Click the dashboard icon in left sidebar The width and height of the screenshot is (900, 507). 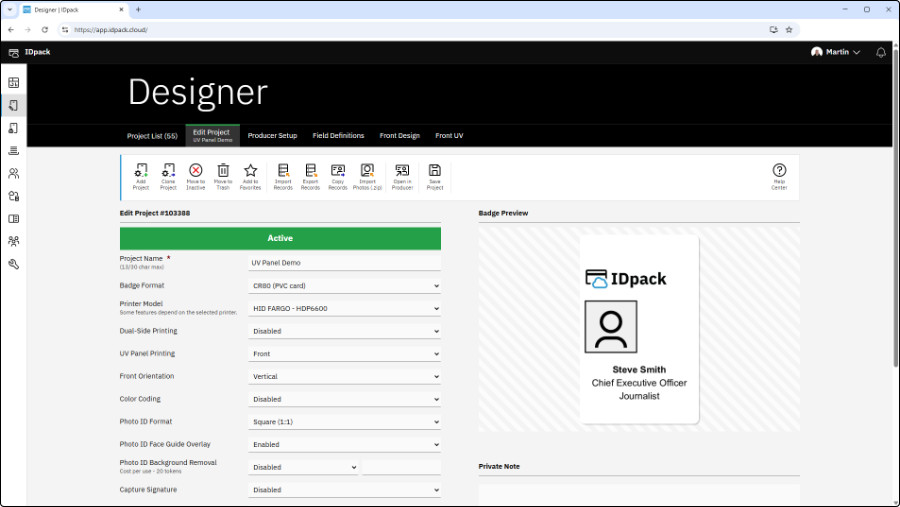pyautogui.click(x=14, y=83)
